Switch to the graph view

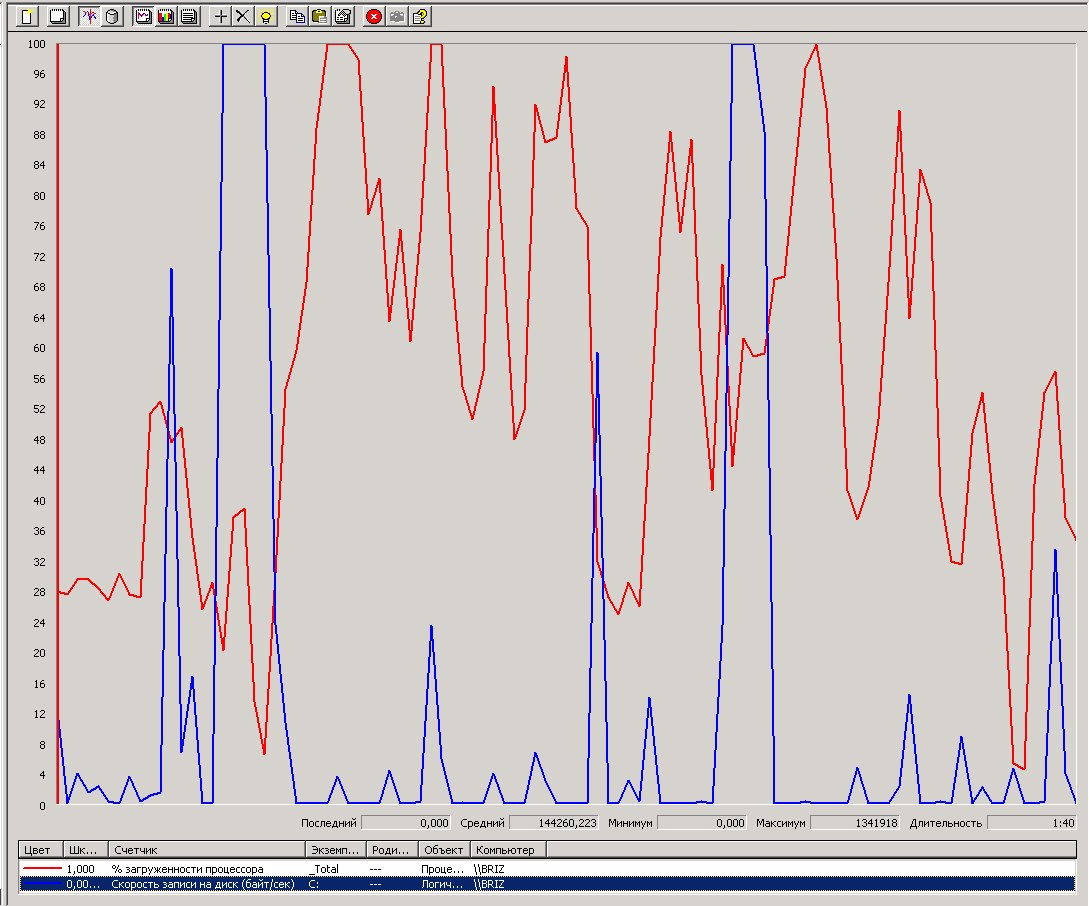point(143,16)
